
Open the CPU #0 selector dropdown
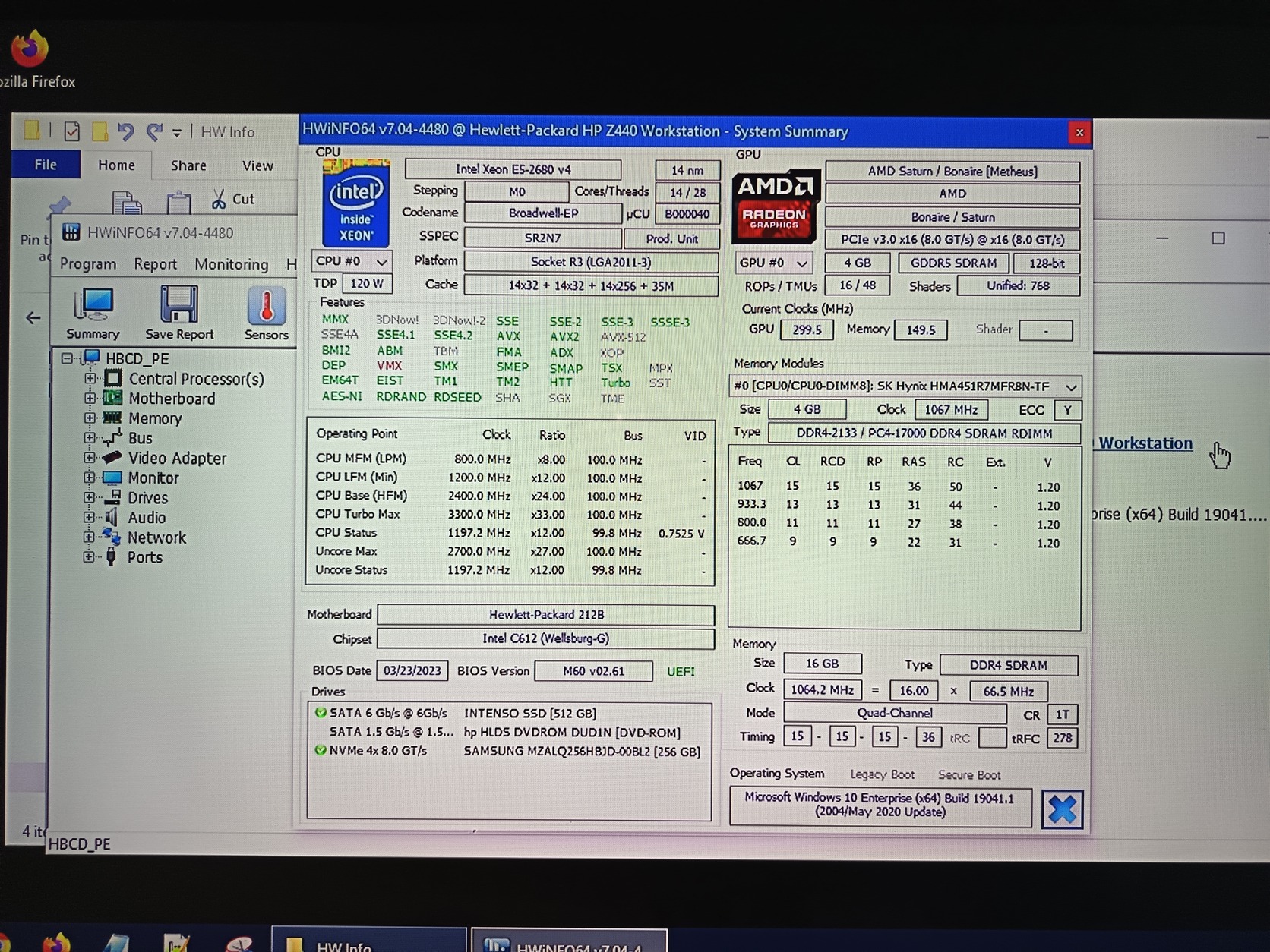point(351,261)
